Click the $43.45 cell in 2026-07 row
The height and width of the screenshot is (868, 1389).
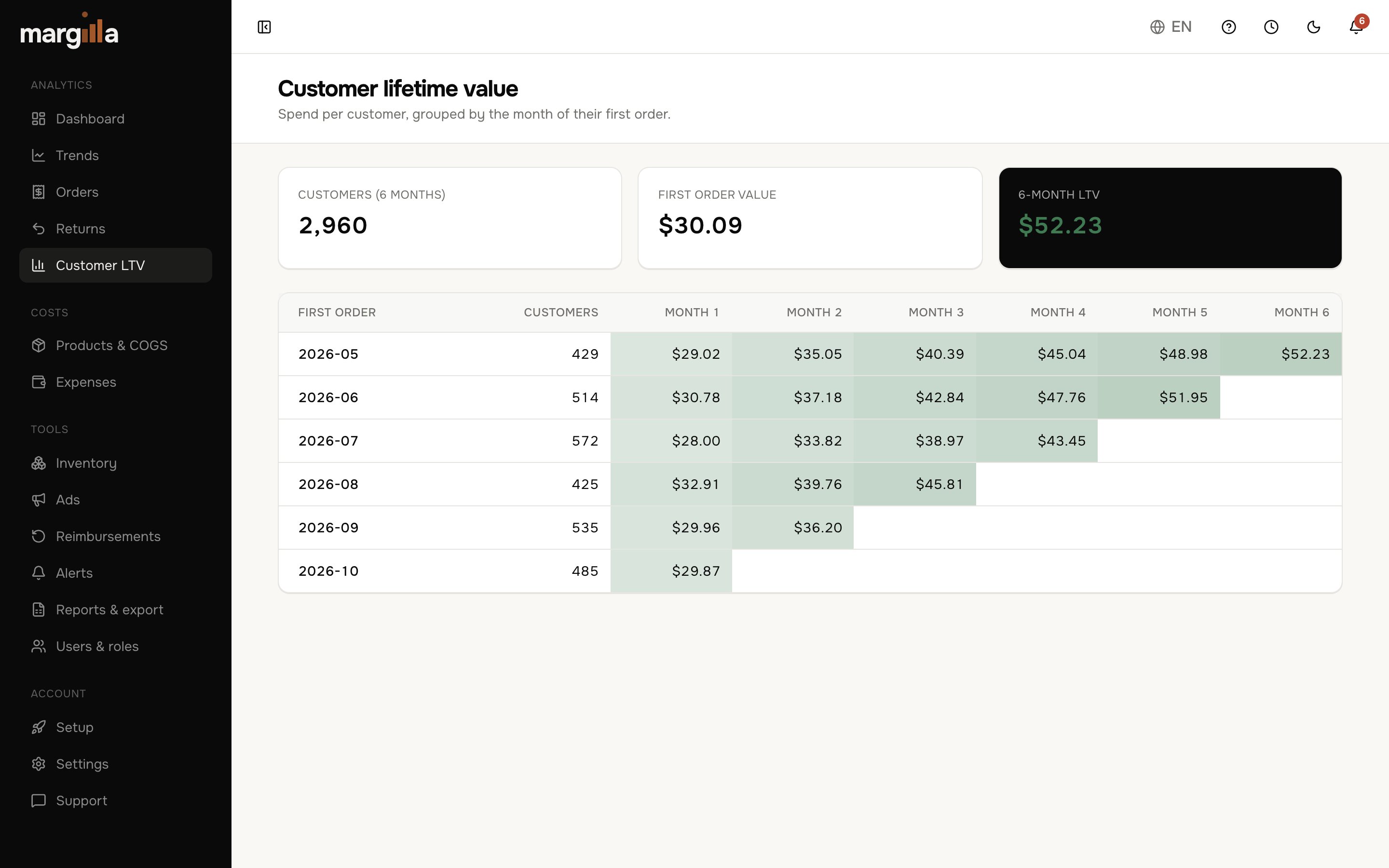[x=1037, y=441]
